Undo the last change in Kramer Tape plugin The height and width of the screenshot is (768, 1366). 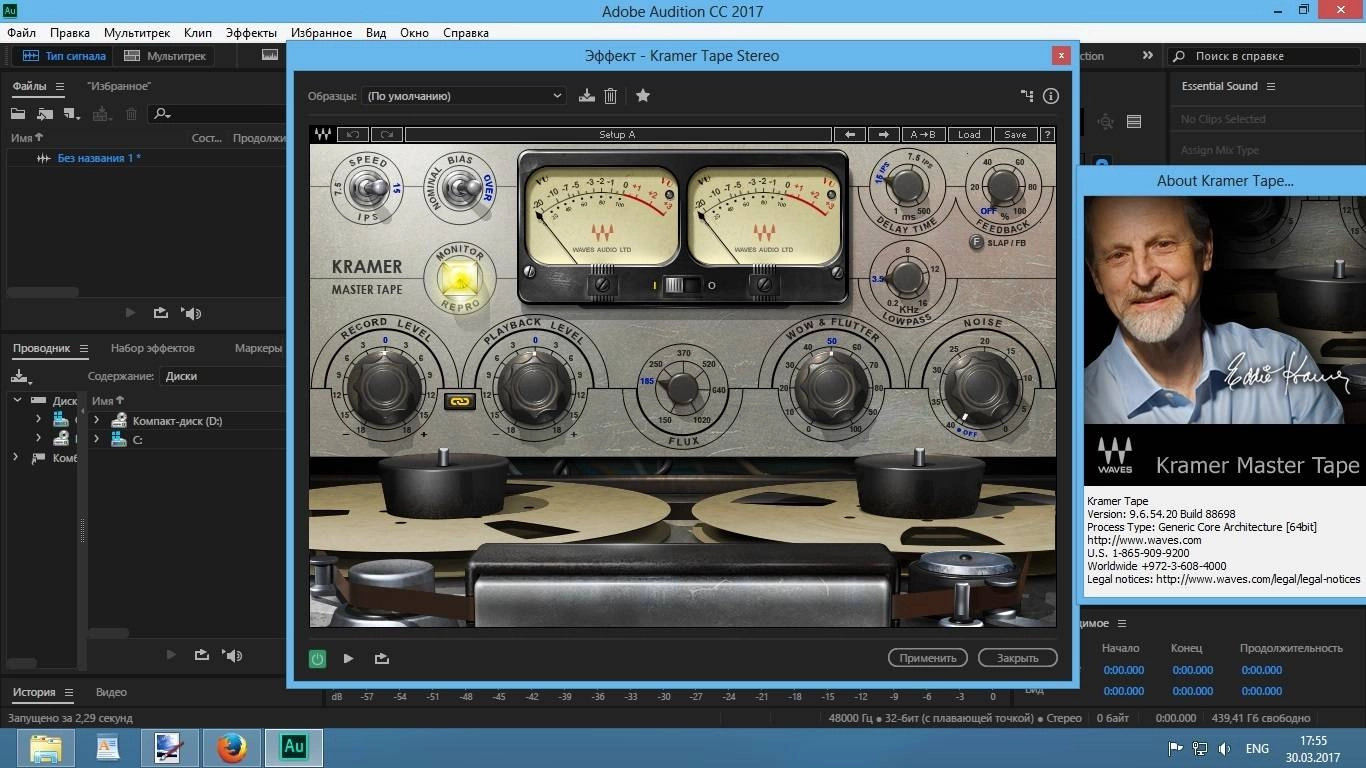[x=353, y=134]
